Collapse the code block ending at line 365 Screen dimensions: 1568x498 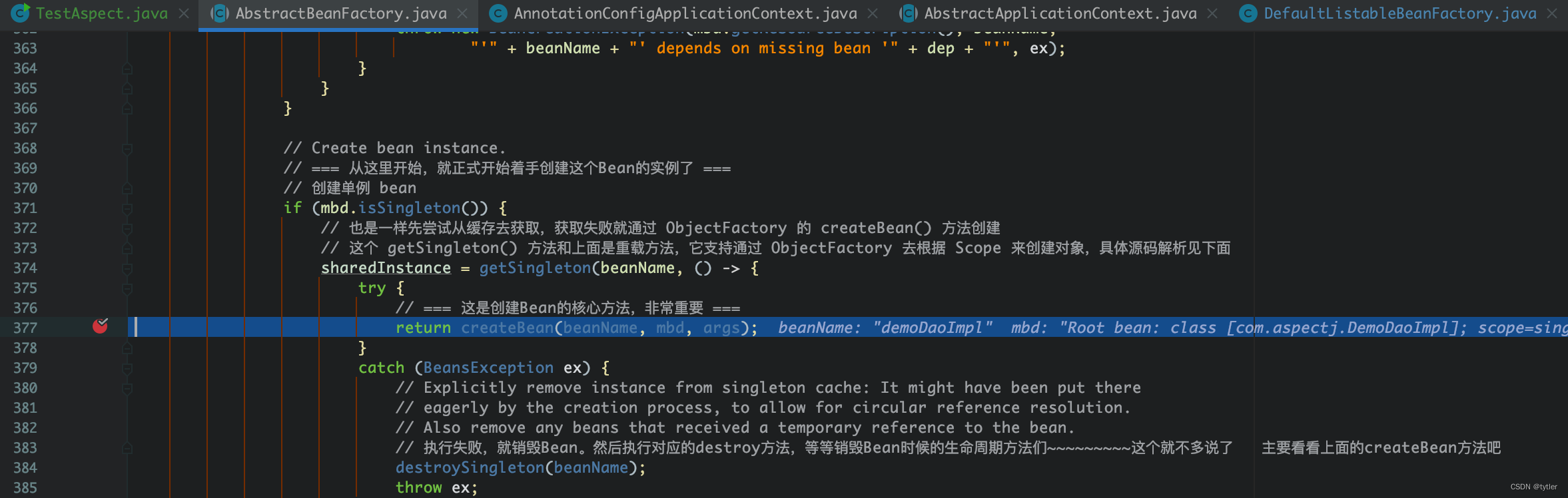tap(127, 89)
